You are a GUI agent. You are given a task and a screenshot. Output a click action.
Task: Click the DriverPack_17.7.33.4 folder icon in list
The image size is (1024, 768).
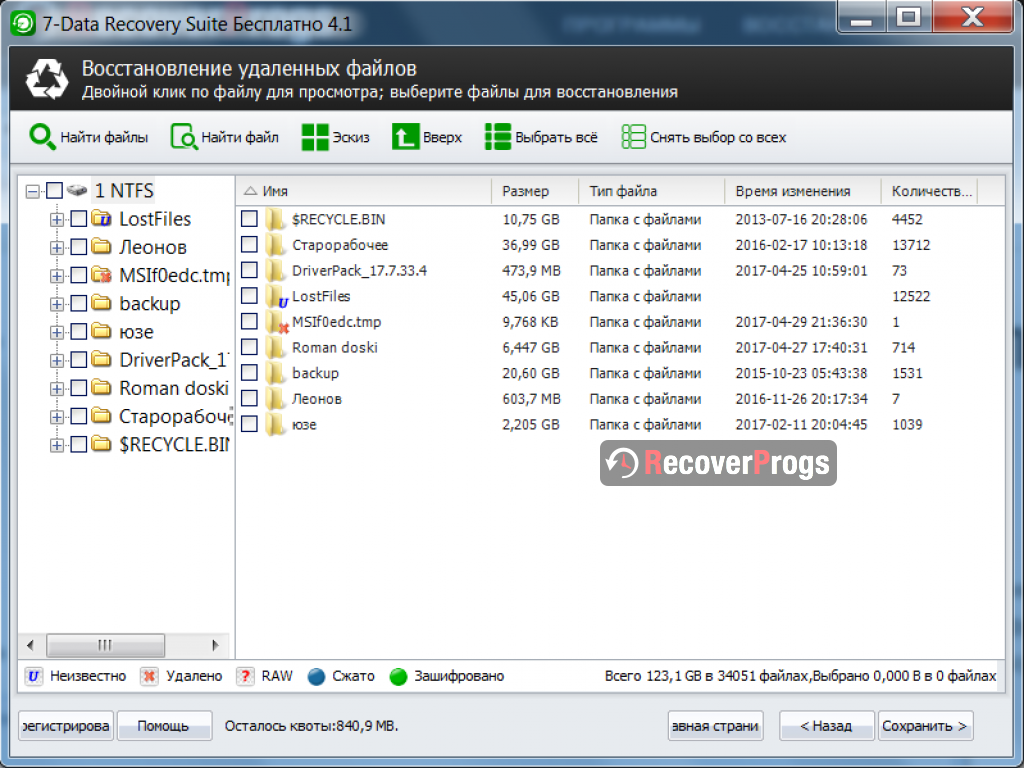[276, 270]
